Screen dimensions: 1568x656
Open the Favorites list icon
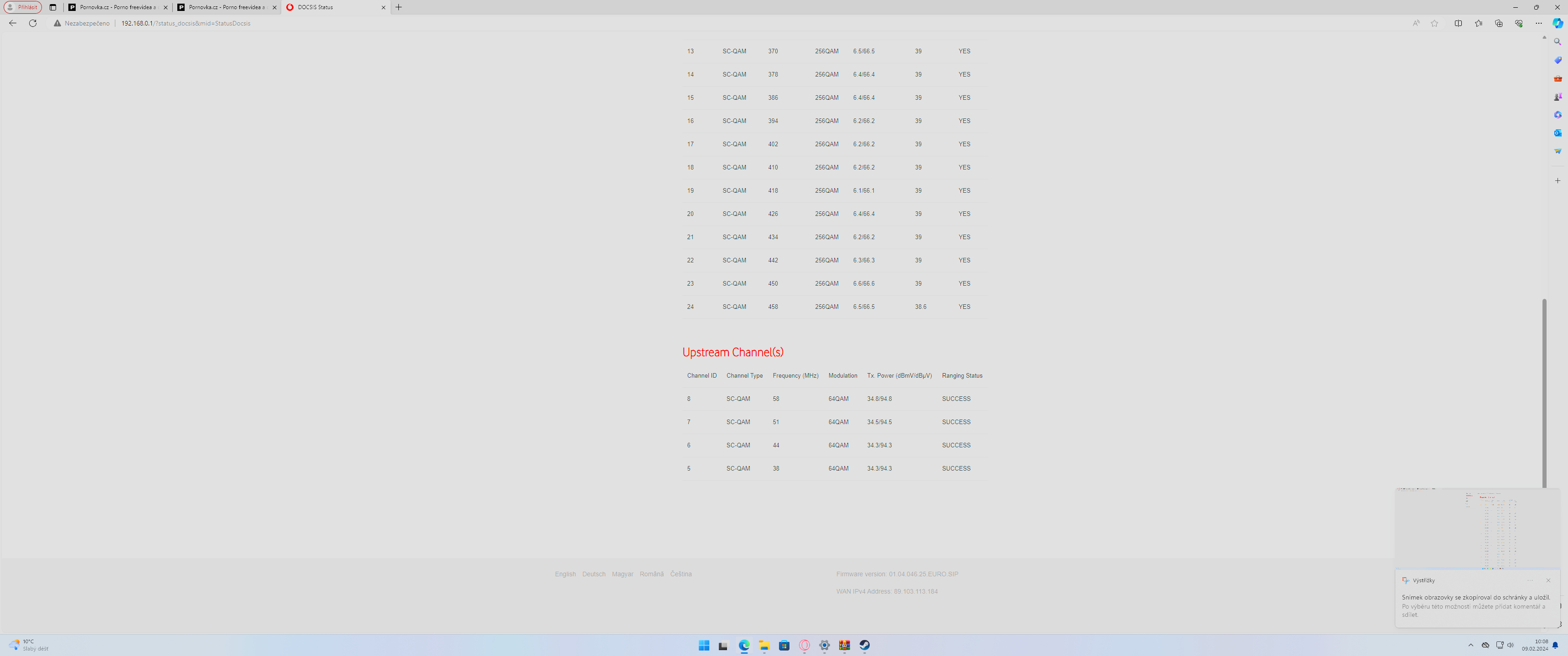(1478, 23)
